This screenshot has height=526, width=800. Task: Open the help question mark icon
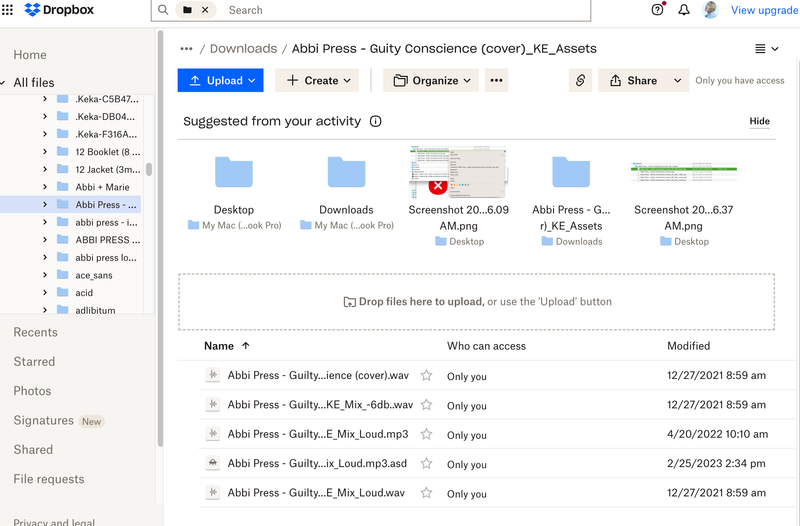click(658, 10)
